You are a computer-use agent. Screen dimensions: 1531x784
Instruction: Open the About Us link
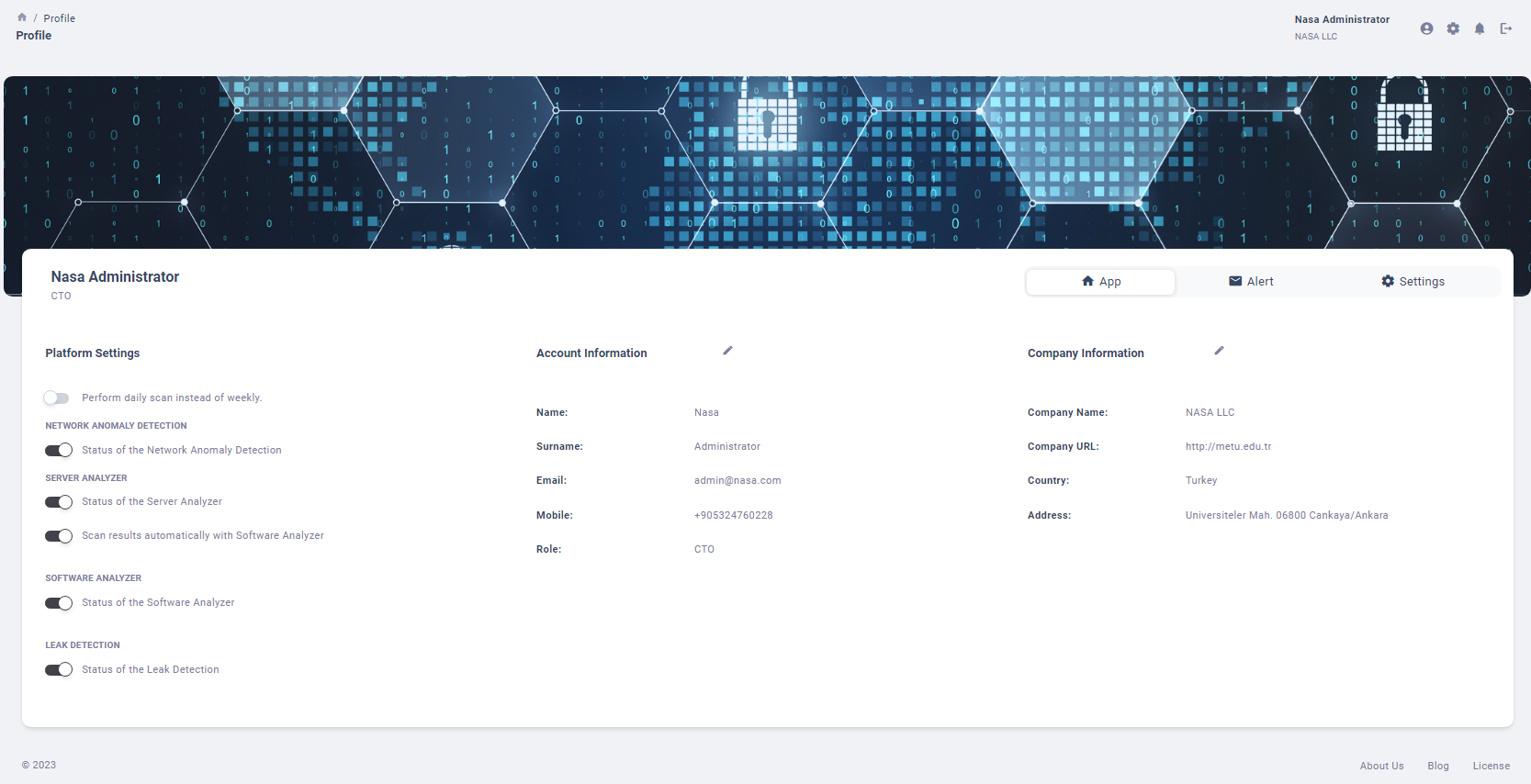click(1381, 766)
